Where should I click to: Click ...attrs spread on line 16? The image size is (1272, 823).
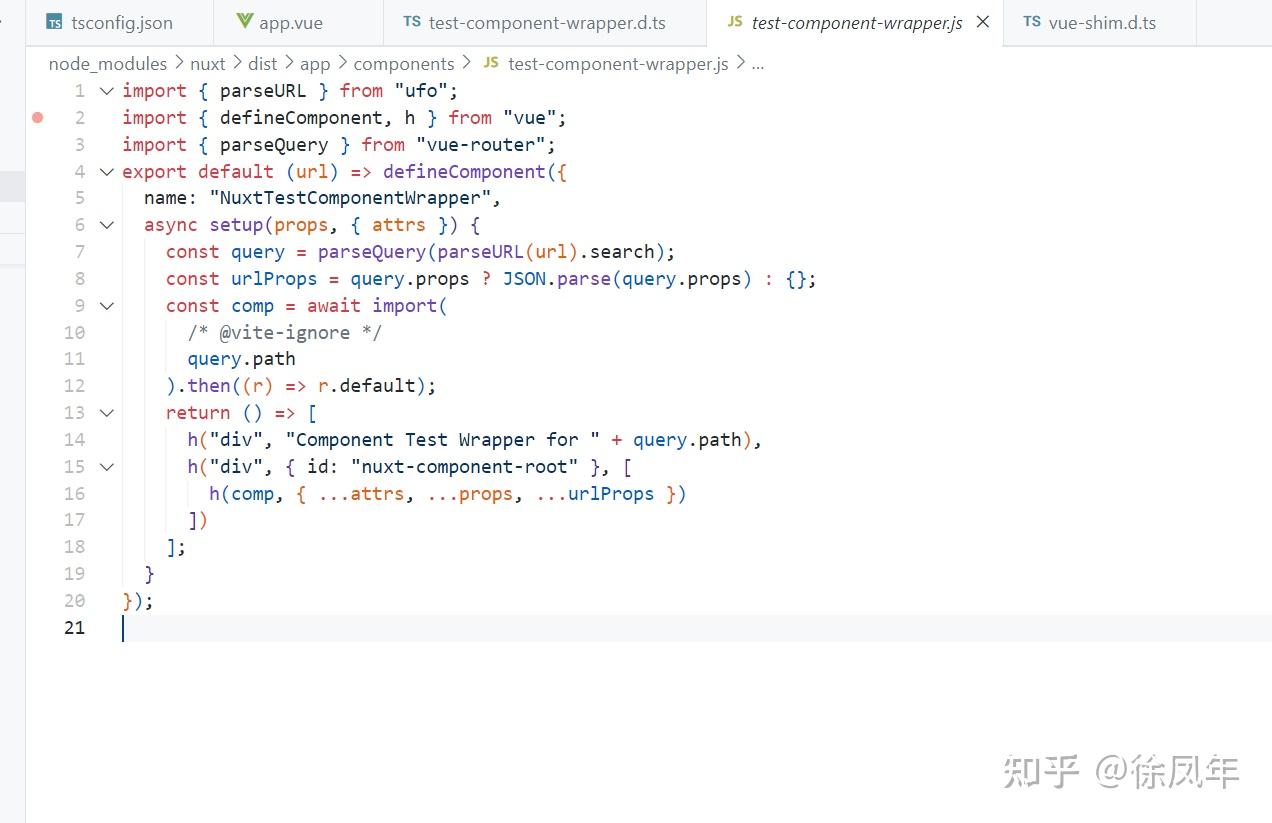point(361,494)
